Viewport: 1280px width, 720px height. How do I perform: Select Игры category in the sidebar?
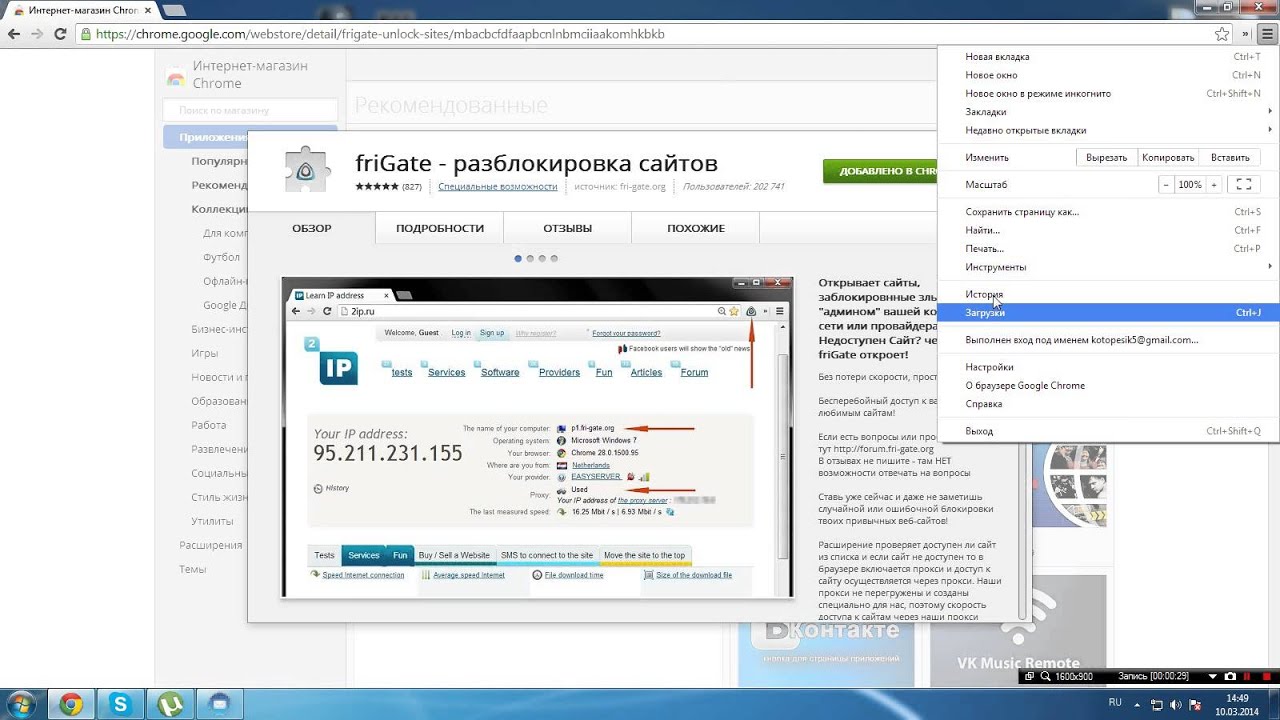click(x=204, y=353)
